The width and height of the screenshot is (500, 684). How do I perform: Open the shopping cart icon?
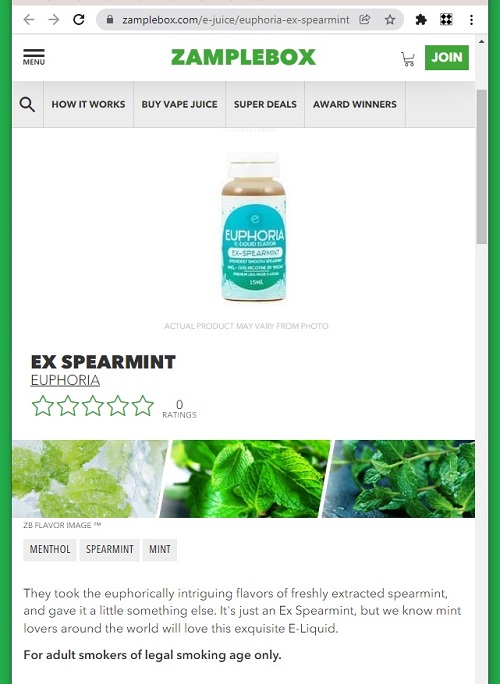(408, 59)
